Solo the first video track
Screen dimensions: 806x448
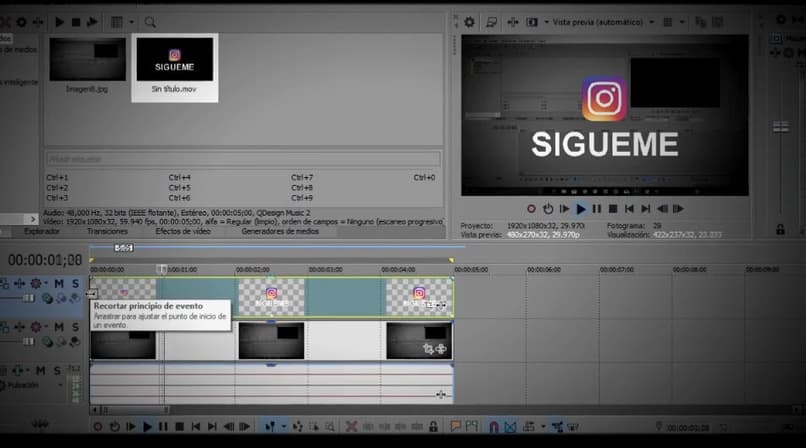(x=76, y=284)
